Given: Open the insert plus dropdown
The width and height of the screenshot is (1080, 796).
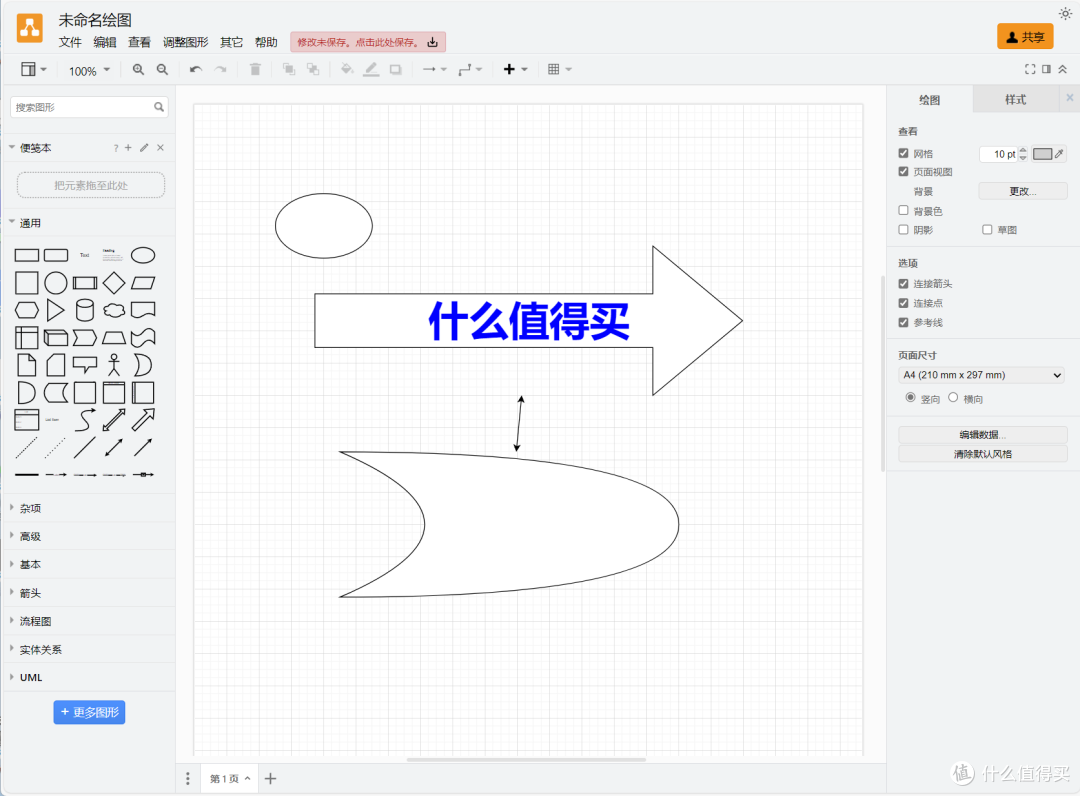Looking at the screenshot, I should tap(515, 70).
